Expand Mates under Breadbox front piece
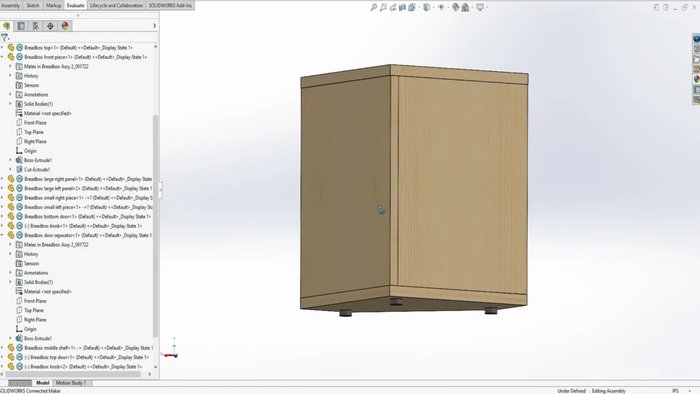The image size is (700, 394). tap(10, 66)
